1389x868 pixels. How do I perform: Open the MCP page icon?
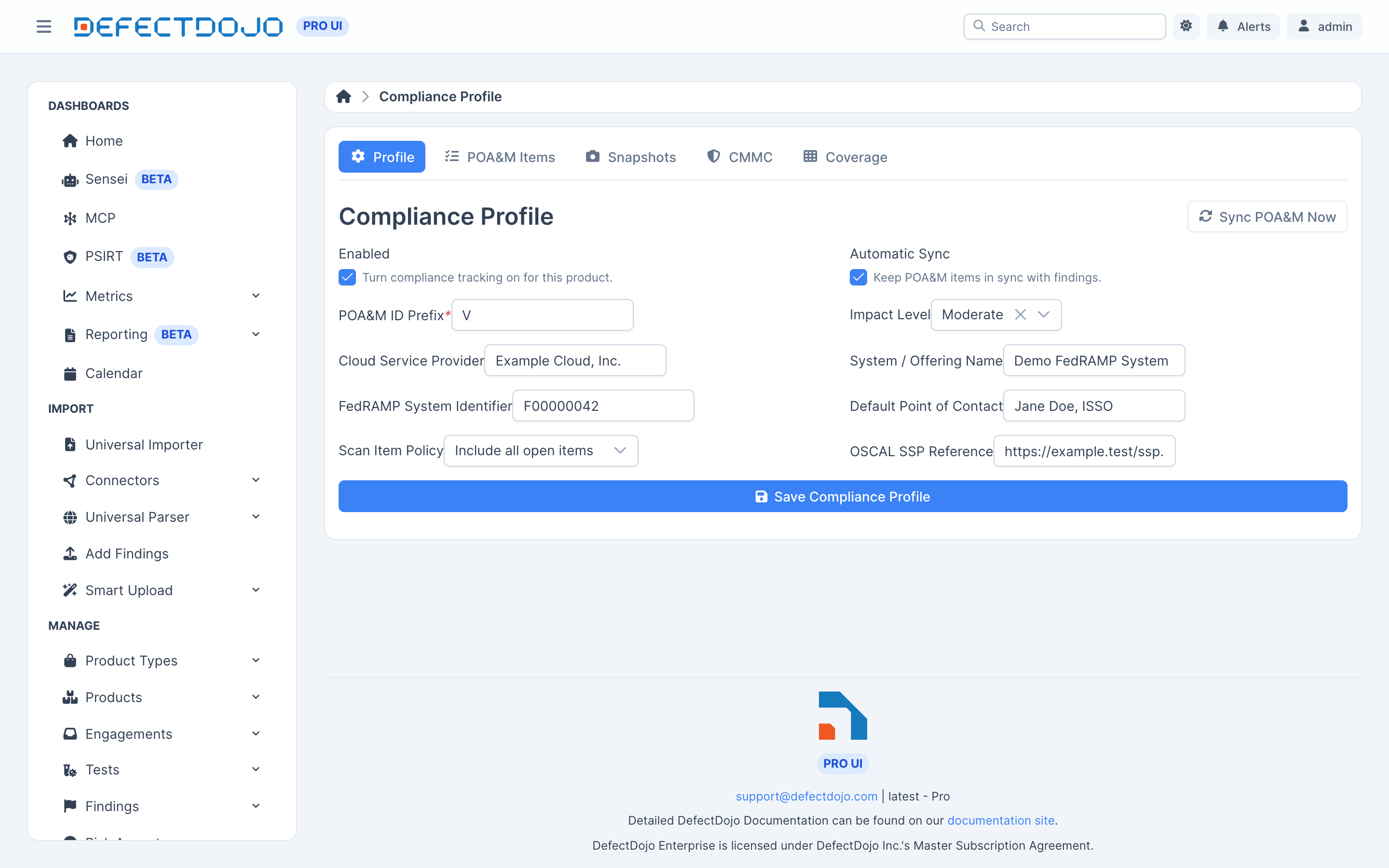click(x=70, y=218)
